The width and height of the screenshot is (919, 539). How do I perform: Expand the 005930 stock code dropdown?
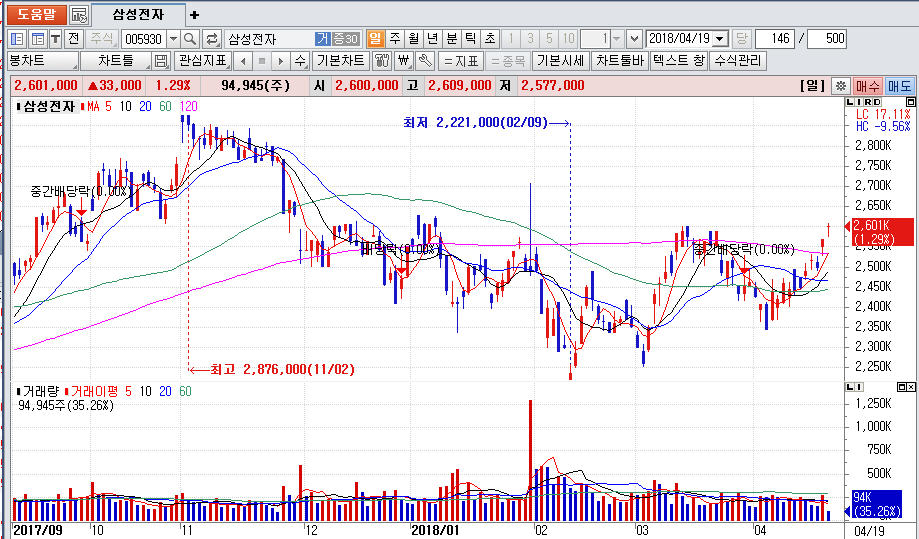[173, 39]
